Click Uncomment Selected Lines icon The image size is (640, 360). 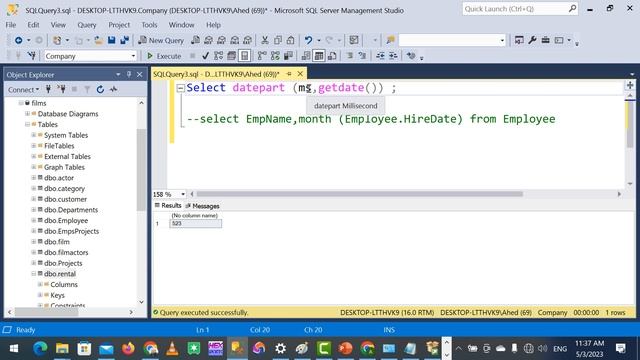click(362, 56)
